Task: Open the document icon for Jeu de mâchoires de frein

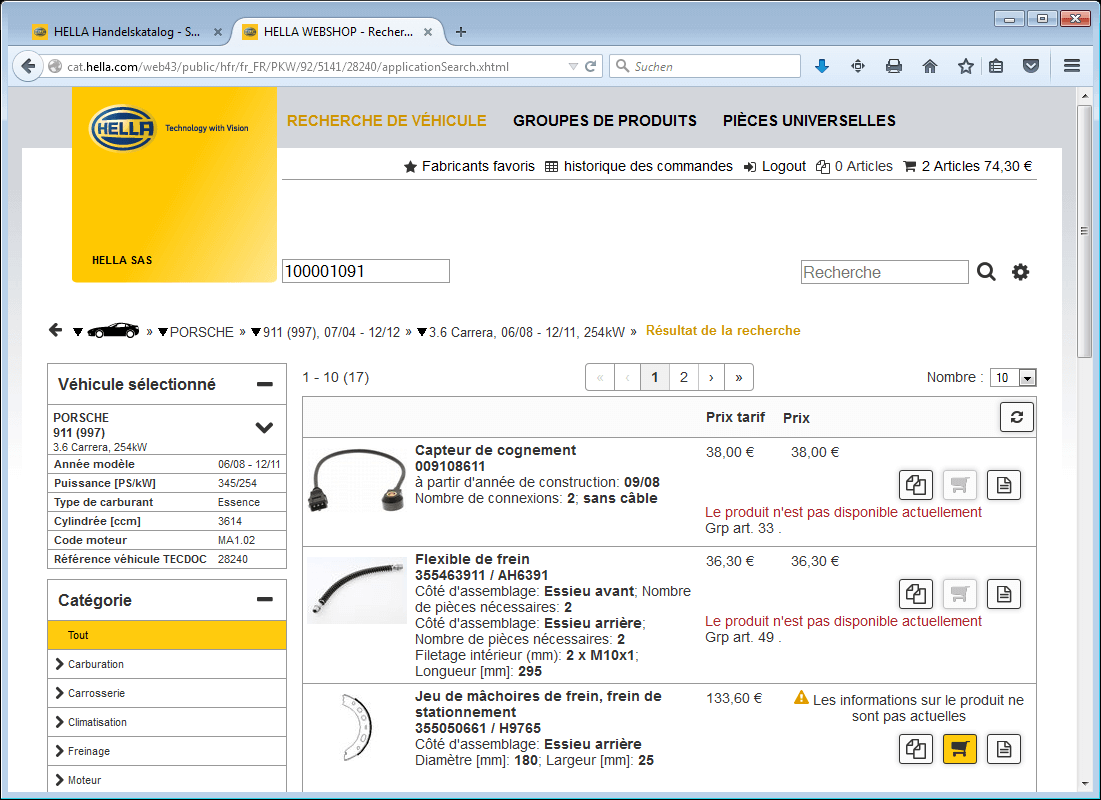Action: 1003,749
